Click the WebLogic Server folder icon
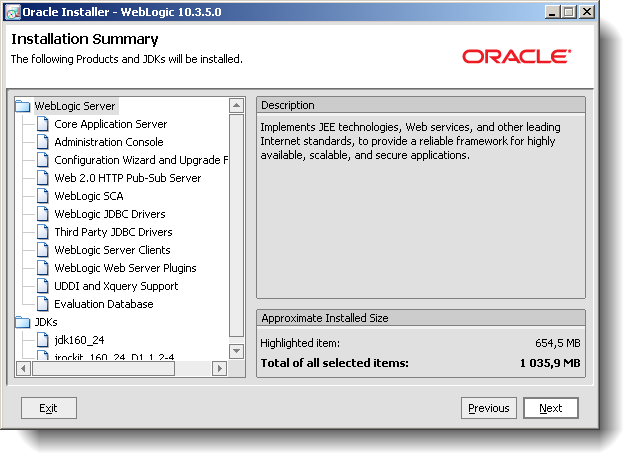 (22, 106)
